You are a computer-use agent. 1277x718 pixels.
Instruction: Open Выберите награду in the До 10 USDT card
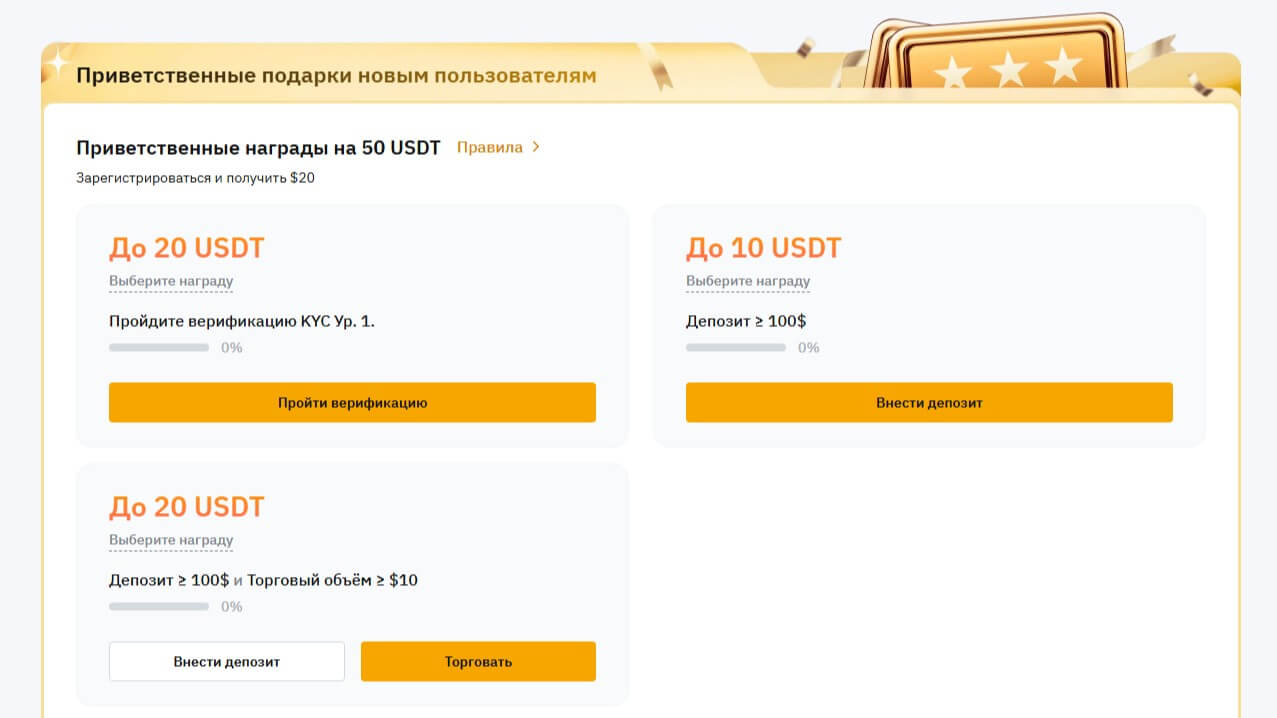[748, 281]
